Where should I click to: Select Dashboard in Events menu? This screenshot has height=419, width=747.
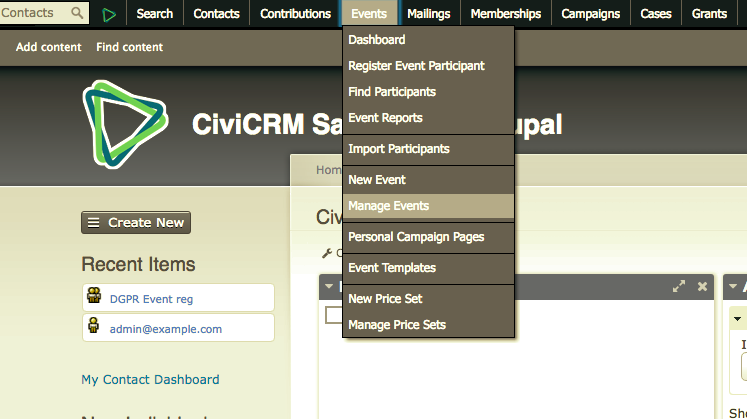tap(428, 40)
